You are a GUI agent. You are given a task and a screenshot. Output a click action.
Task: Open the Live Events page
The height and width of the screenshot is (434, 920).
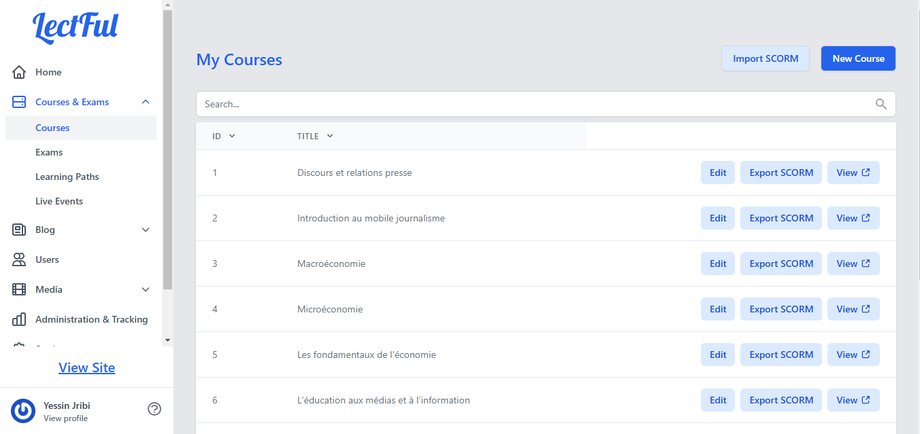[x=59, y=202]
